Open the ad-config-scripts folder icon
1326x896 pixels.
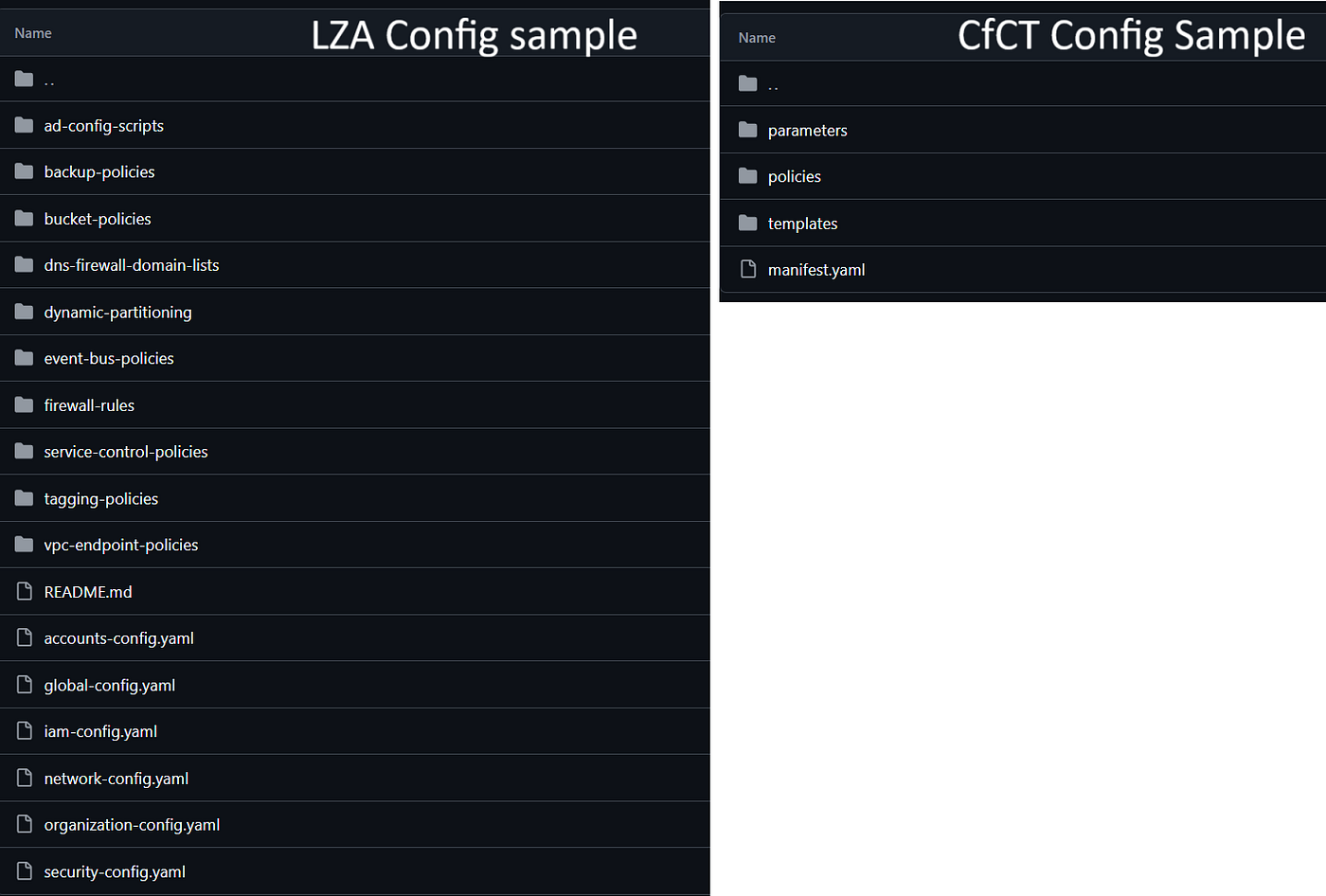(25, 125)
